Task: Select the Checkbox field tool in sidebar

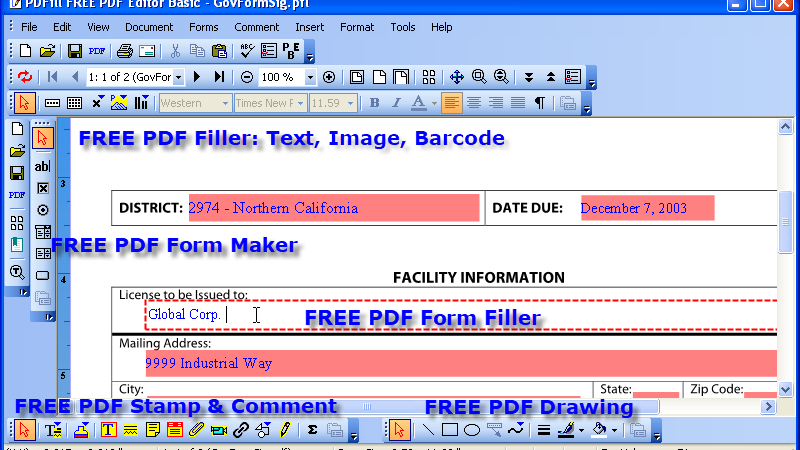Action: pyautogui.click(x=43, y=188)
